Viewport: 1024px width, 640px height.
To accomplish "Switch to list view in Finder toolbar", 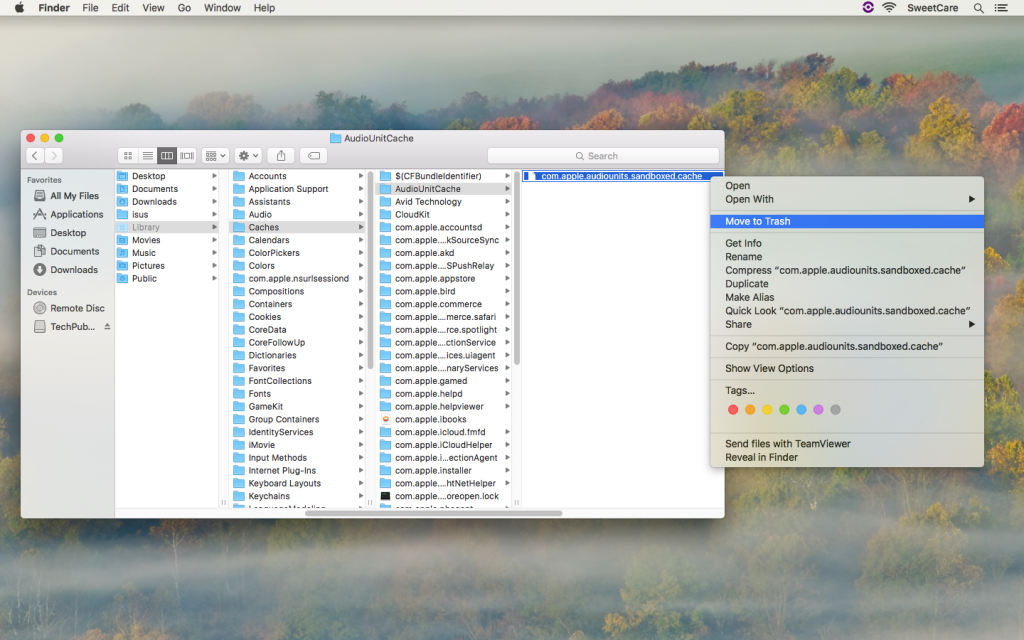I will point(148,155).
